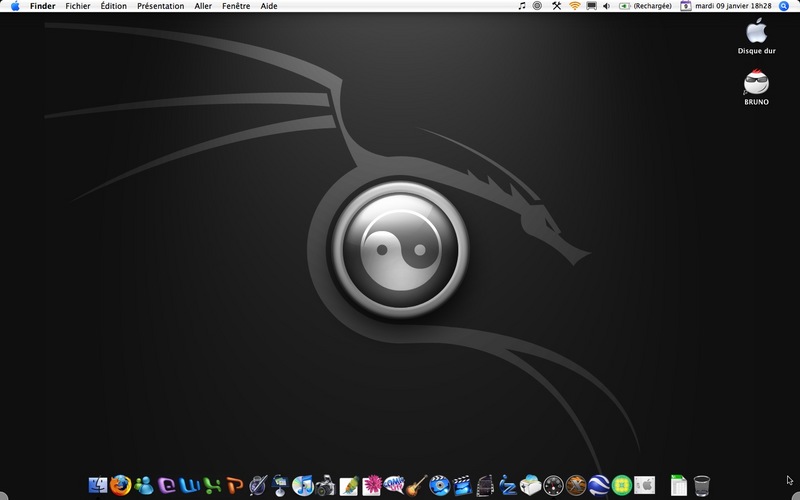Screen dimensions: 800x500
Task: Click the battery Rechargée status
Action: [x=645, y=6]
